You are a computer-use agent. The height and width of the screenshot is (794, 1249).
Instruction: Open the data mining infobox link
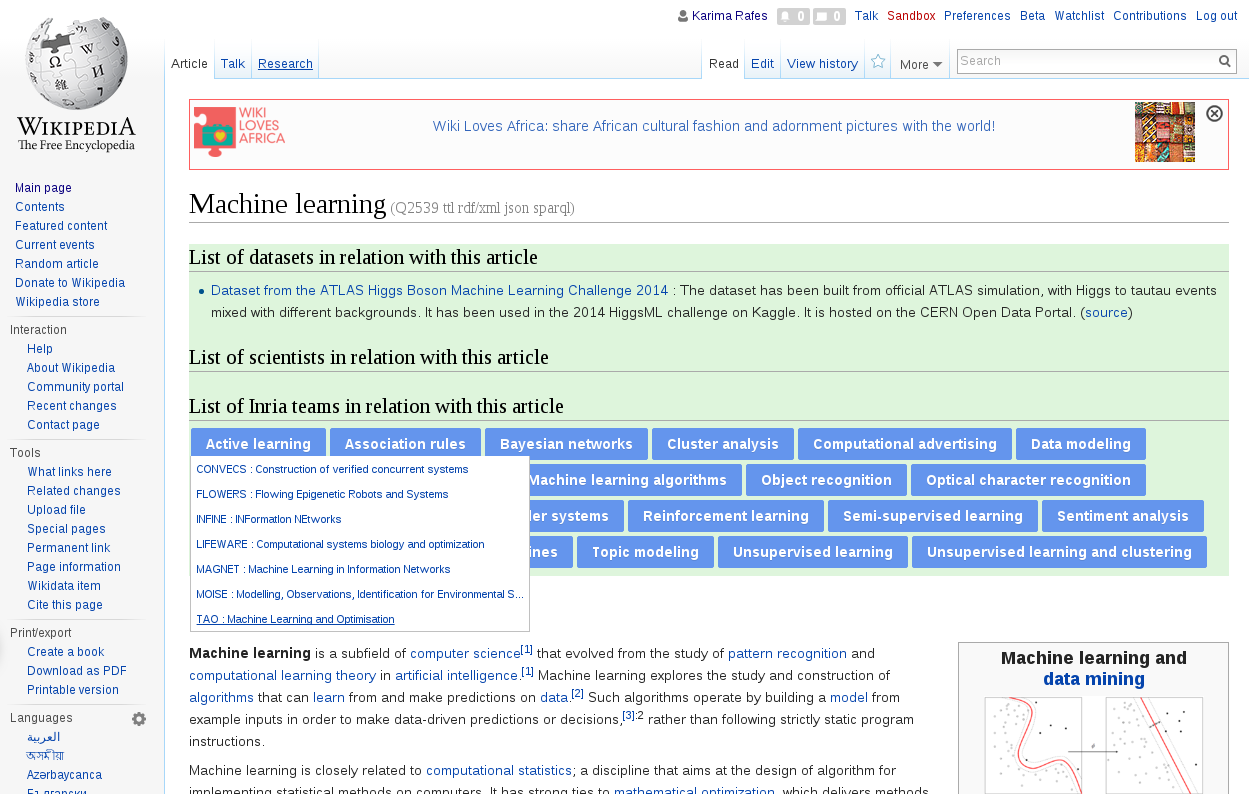(x=1093, y=679)
